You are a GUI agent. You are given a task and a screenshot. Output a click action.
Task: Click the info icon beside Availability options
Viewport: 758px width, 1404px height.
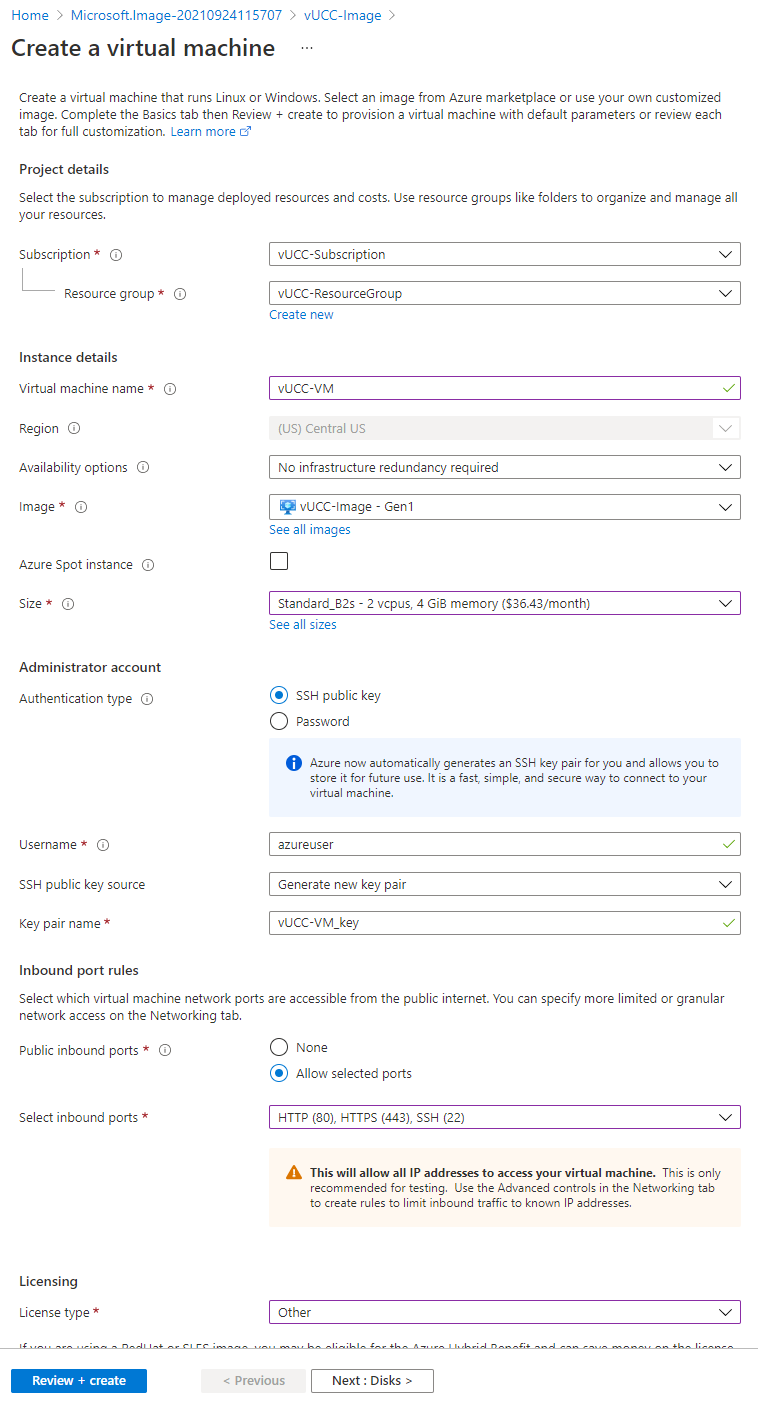tap(143, 468)
